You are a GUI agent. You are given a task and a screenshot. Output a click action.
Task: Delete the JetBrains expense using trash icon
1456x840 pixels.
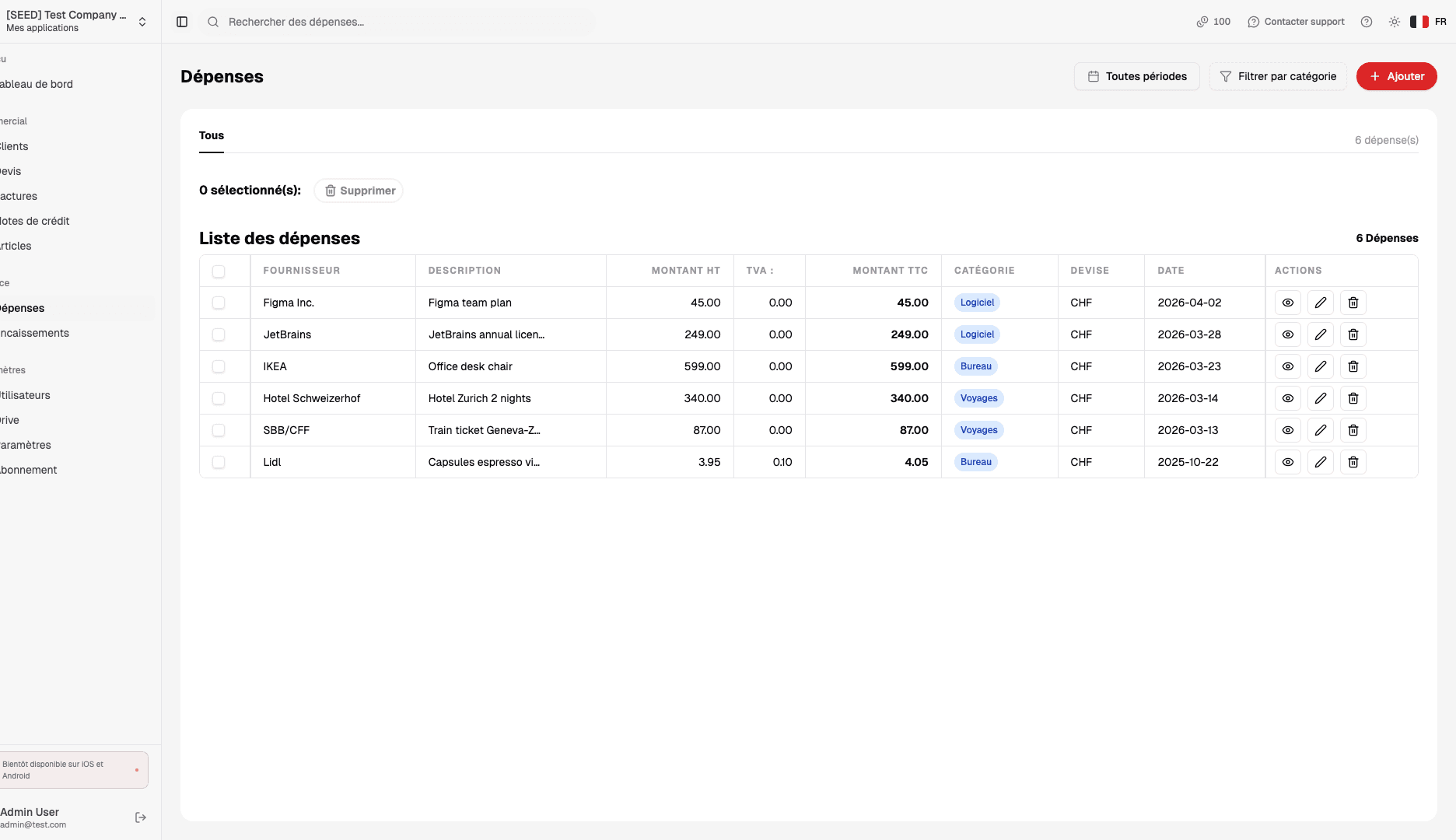pos(1353,334)
